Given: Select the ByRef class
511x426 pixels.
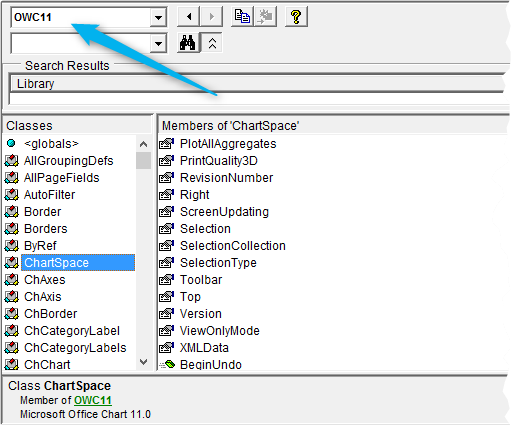Looking at the screenshot, I should tap(40, 246).
